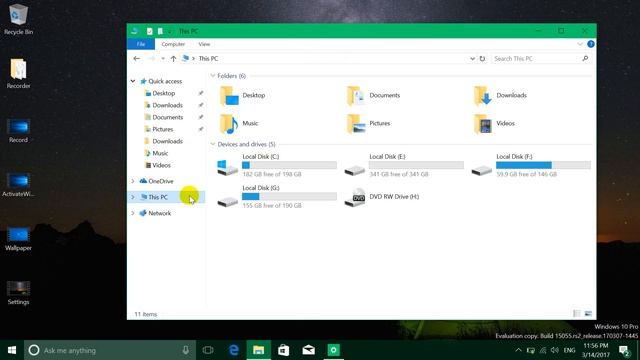Show hidden system tray icons

(518, 350)
